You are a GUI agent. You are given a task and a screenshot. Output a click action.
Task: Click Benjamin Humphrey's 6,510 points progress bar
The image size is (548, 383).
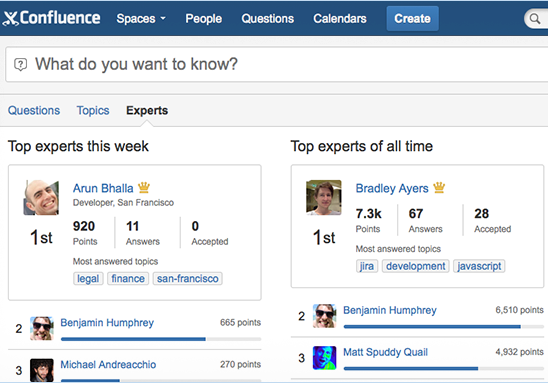[444, 327]
